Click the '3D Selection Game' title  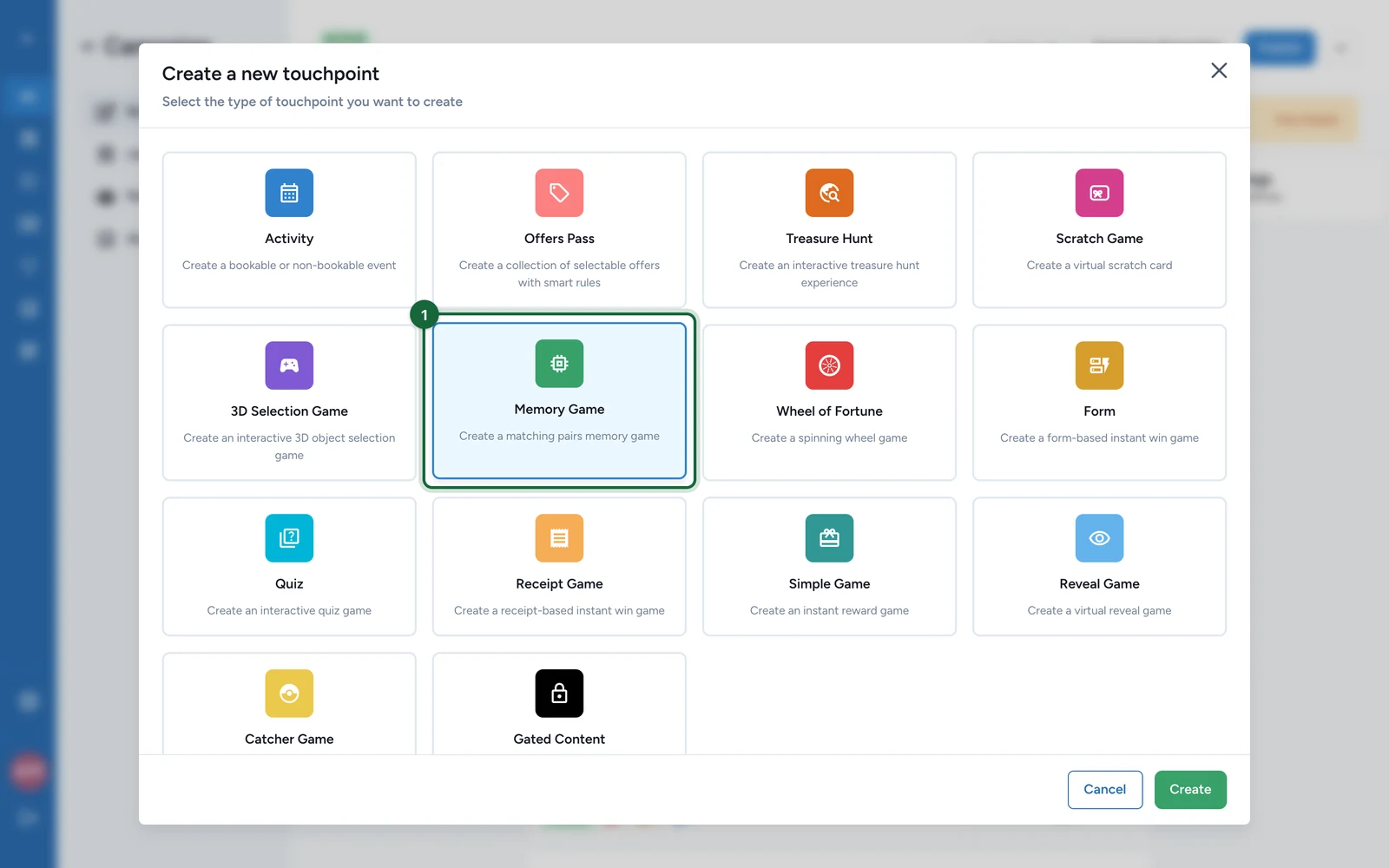click(289, 411)
